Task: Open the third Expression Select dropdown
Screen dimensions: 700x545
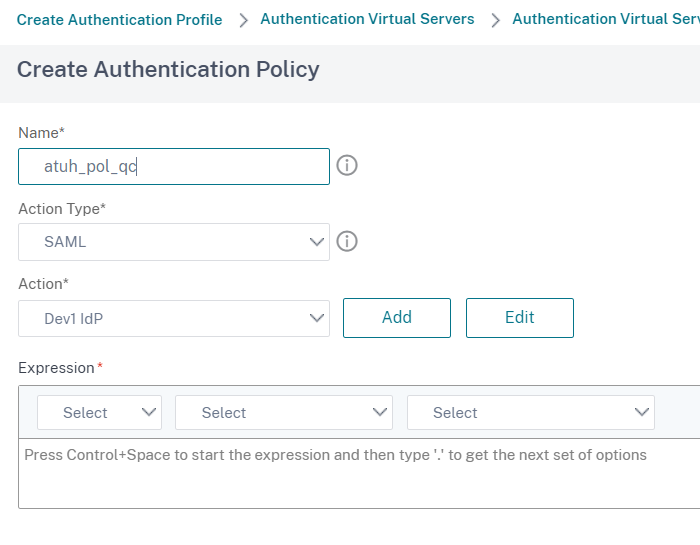Action: (x=530, y=412)
